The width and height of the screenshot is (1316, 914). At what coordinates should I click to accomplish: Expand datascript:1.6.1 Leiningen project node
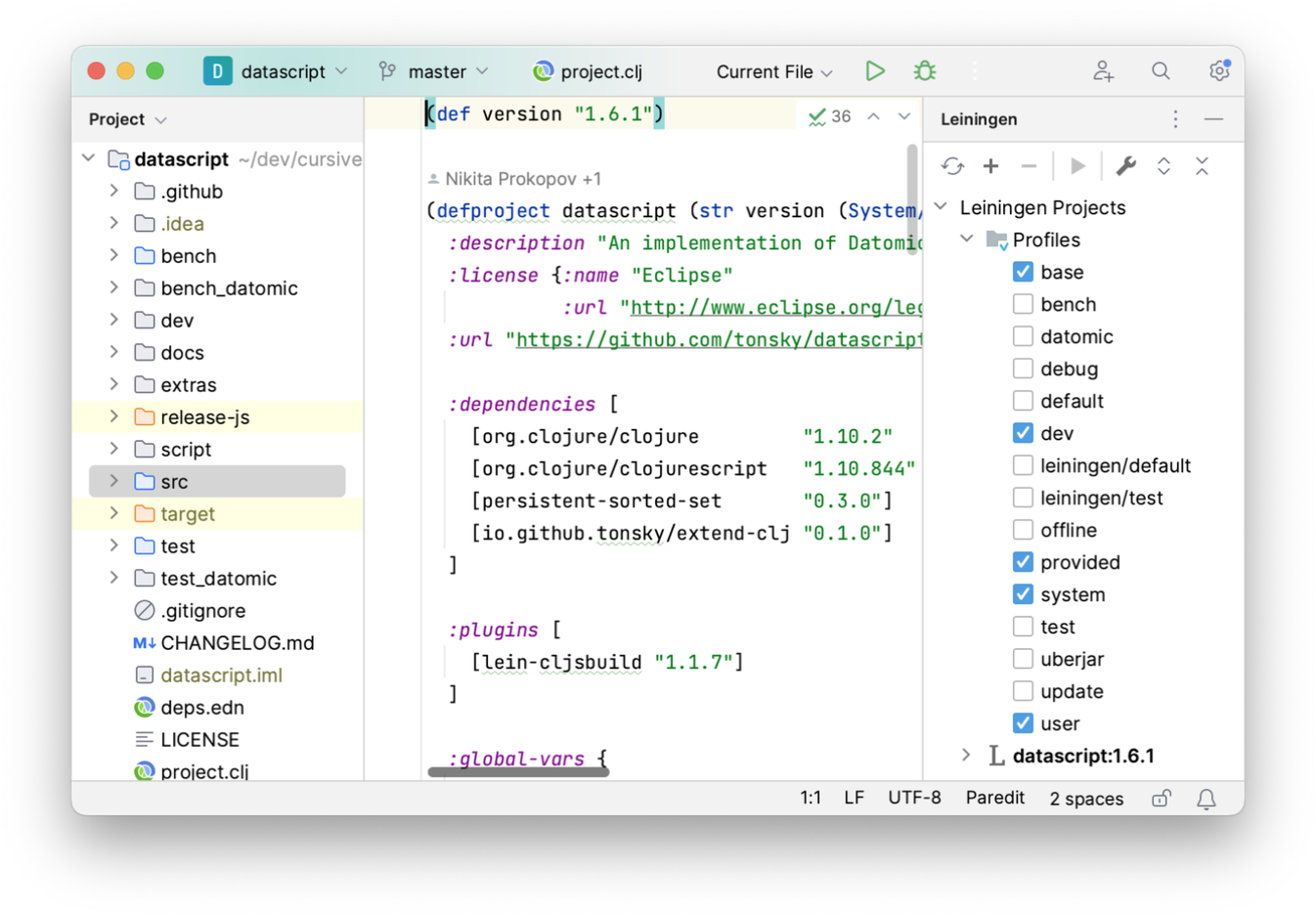(x=967, y=756)
